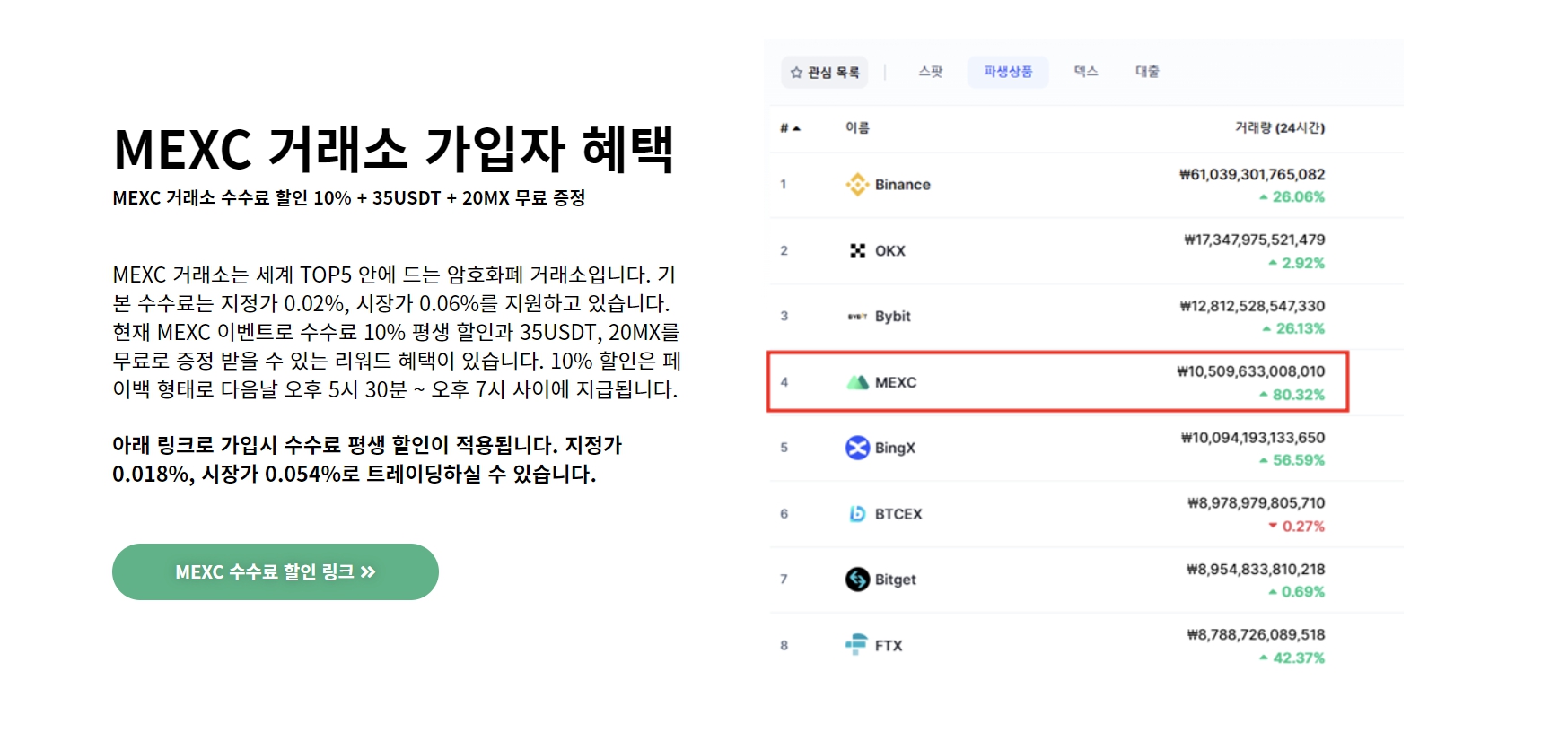The image size is (1568, 741).
Task: Open the 대출 tab
Action: pos(1147,72)
